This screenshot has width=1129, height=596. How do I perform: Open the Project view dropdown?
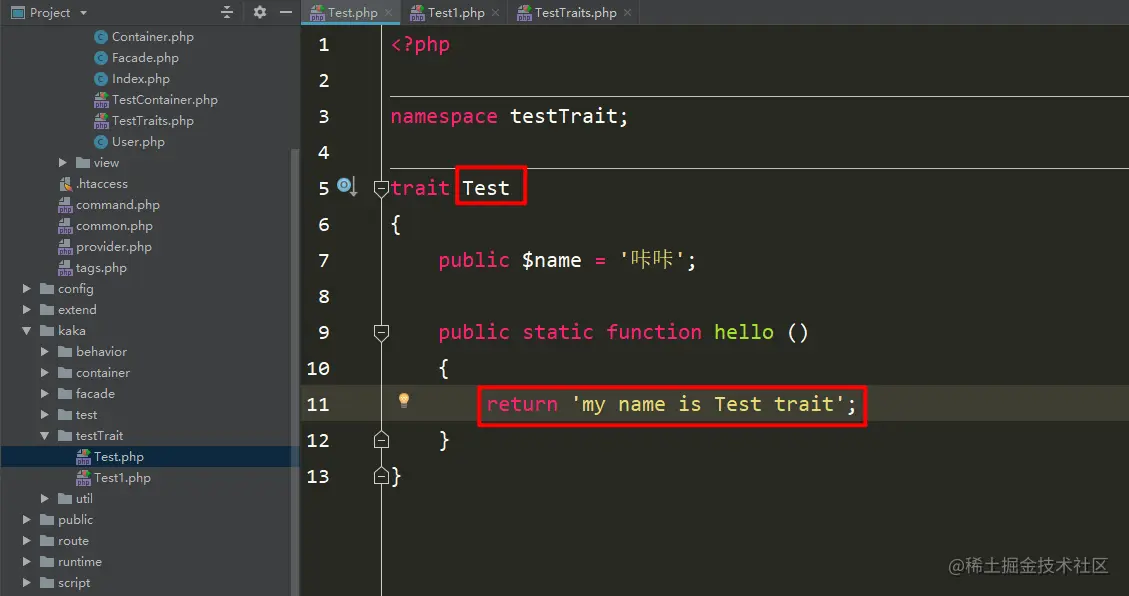point(84,13)
